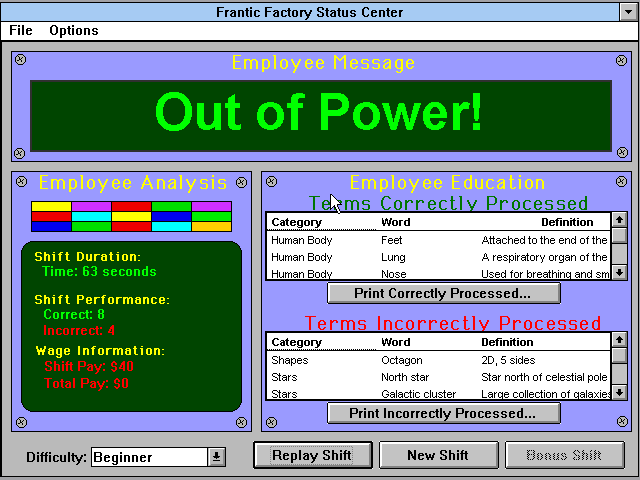Viewport: 640px width, 480px height.
Task: Click the 'Total Pay: $0' value
Action: [x=87, y=383]
